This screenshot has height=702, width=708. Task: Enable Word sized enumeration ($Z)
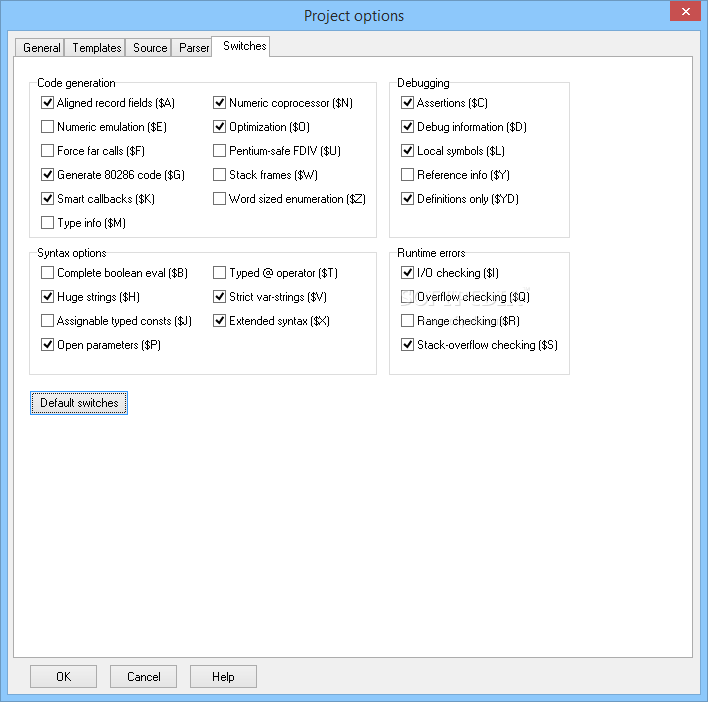219,199
